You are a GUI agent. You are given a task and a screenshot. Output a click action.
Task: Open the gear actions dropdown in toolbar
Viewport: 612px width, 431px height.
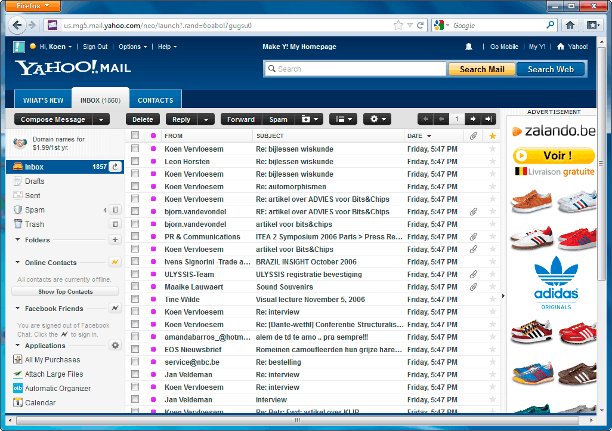pos(377,119)
